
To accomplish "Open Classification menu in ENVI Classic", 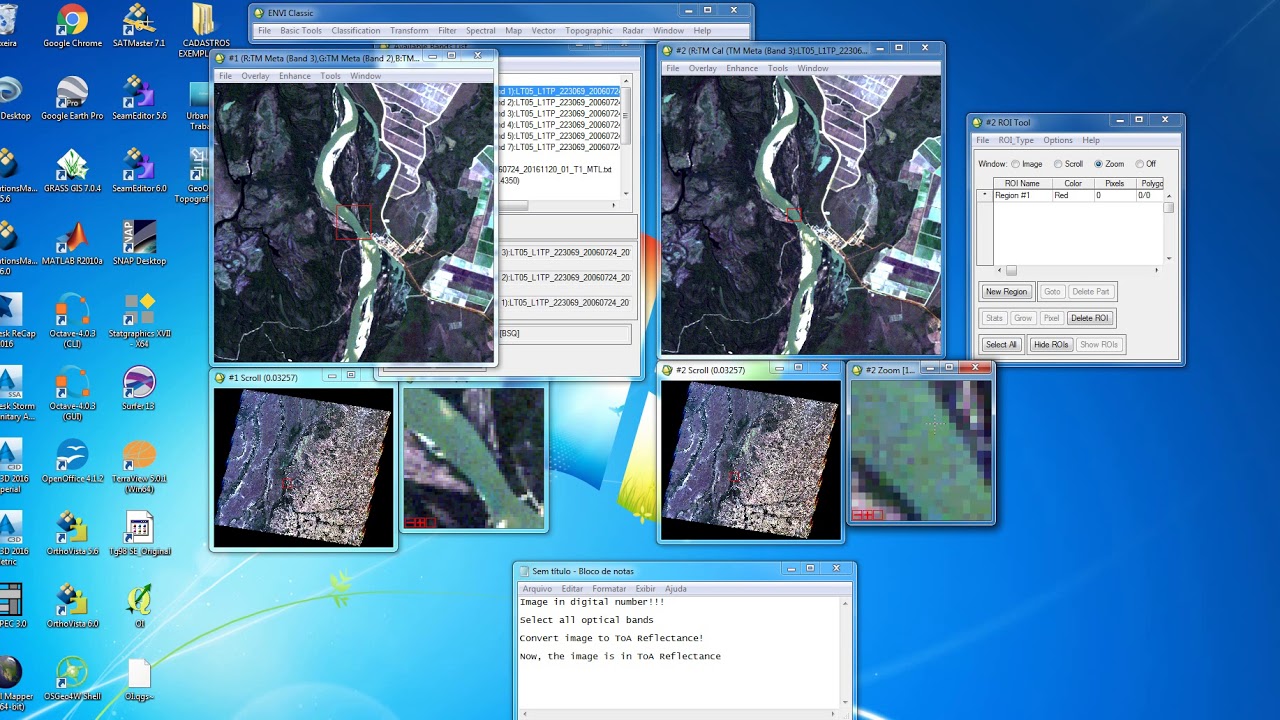I will point(356,31).
